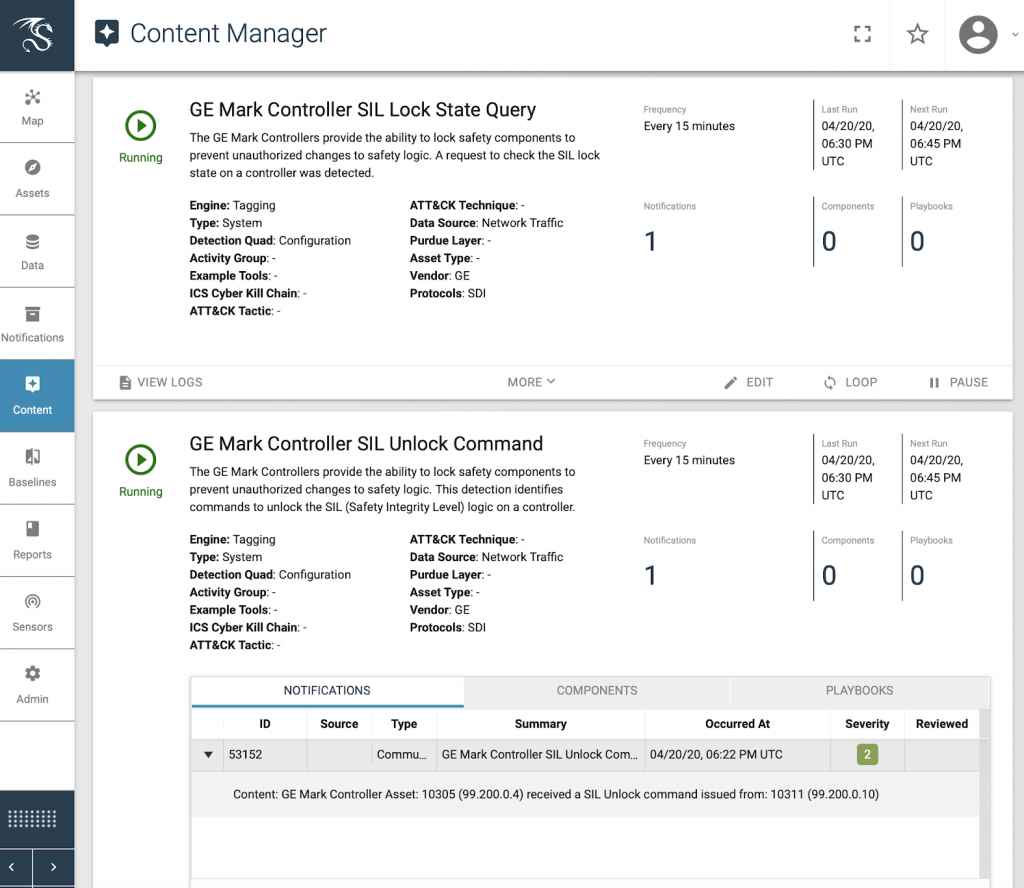The height and width of the screenshot is (888, 1024).
Task: Click the right arrow at sidebar bottom
Action: point(54,867)
